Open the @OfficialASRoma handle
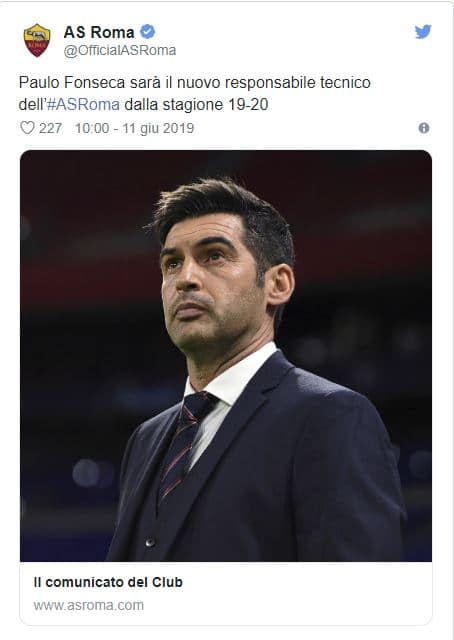Viewport: 454px width, 640px height. [120, 50]
